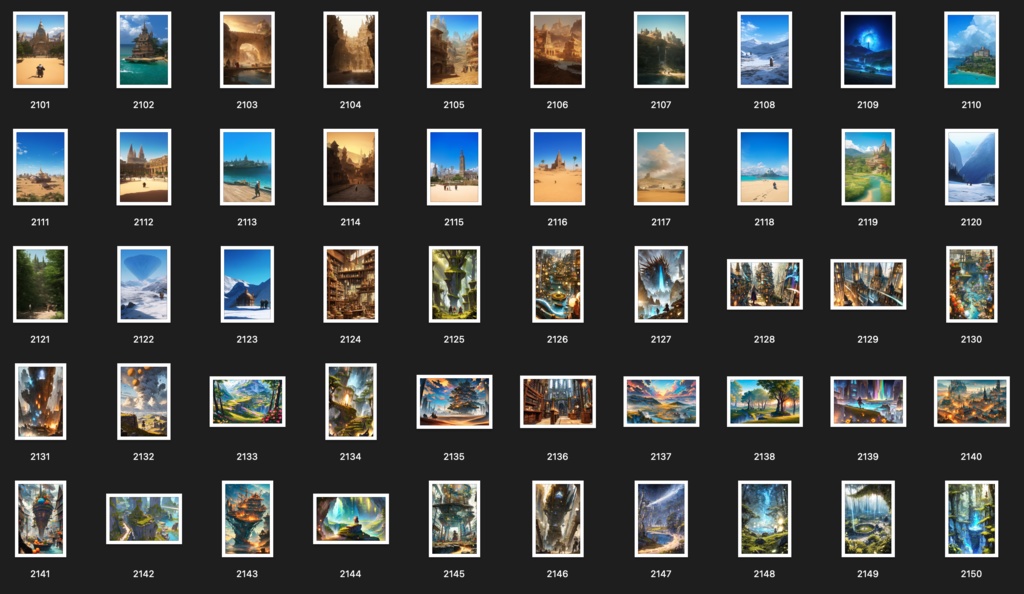Viewport: 1024px width, 594px height.
Task: Select tower thumbnail 2115
Action: coord(454,167)
